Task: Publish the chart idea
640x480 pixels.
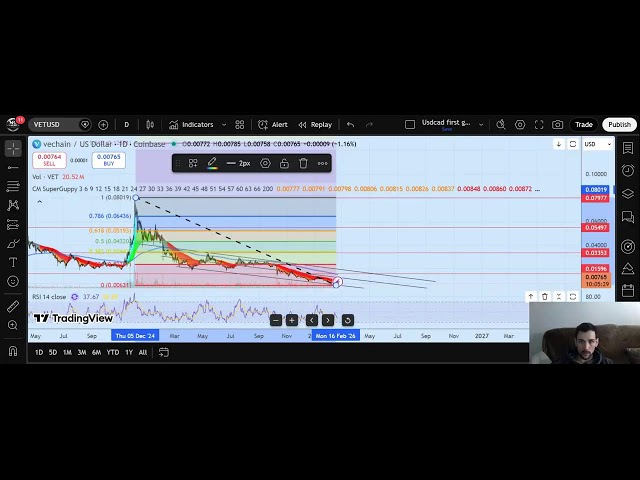Action: pos(619,125)
